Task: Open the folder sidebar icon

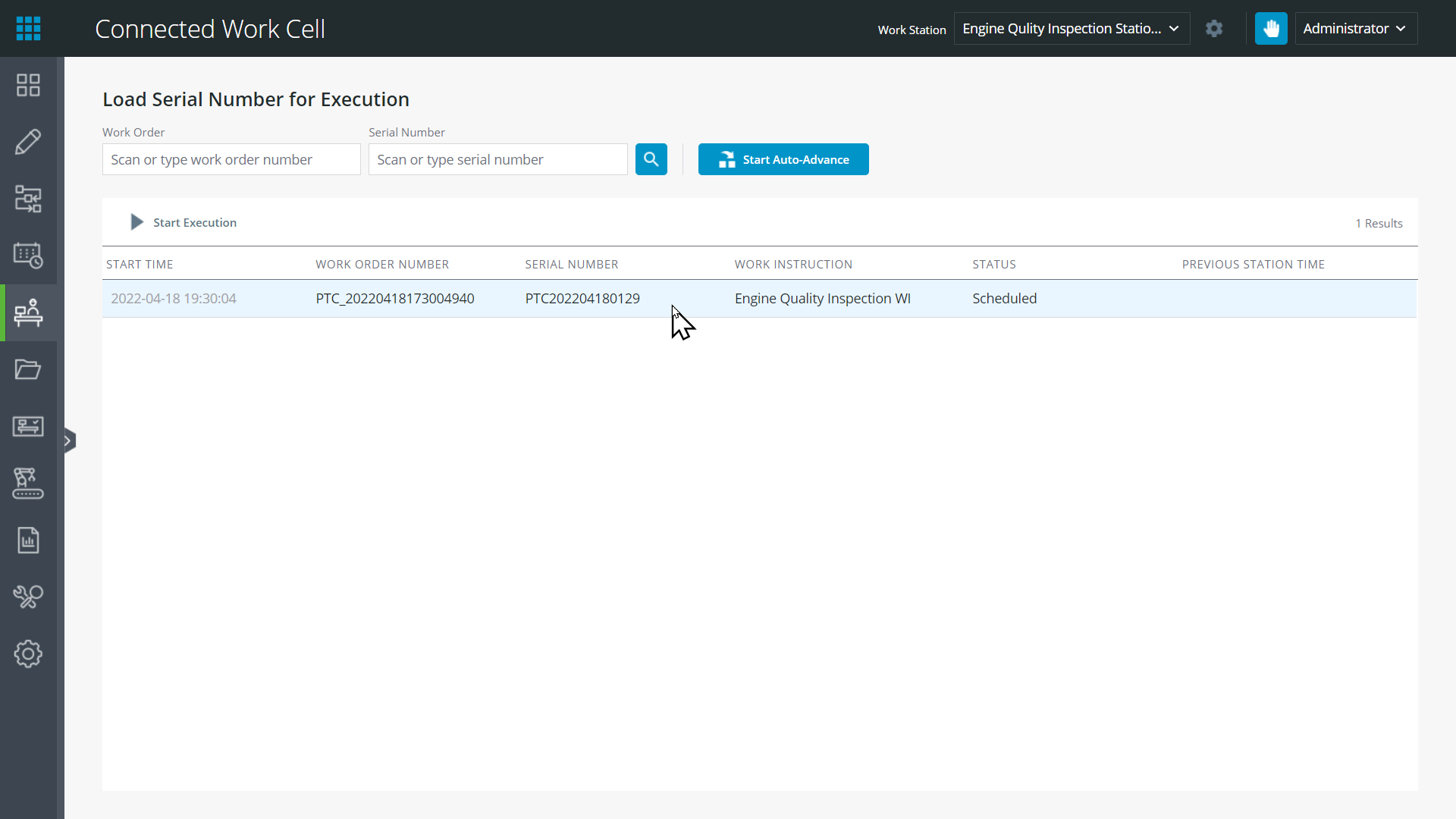Action: coord(28,369)
